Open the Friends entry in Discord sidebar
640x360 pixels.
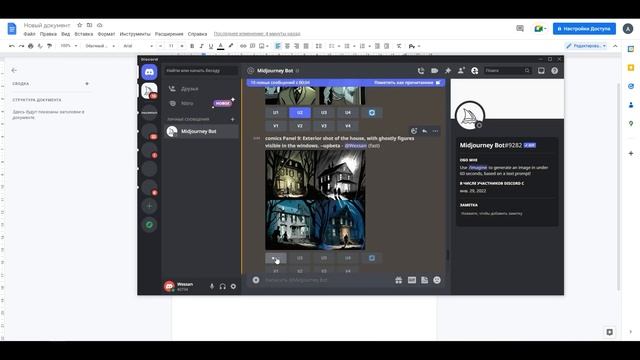[x=201, y=89]
